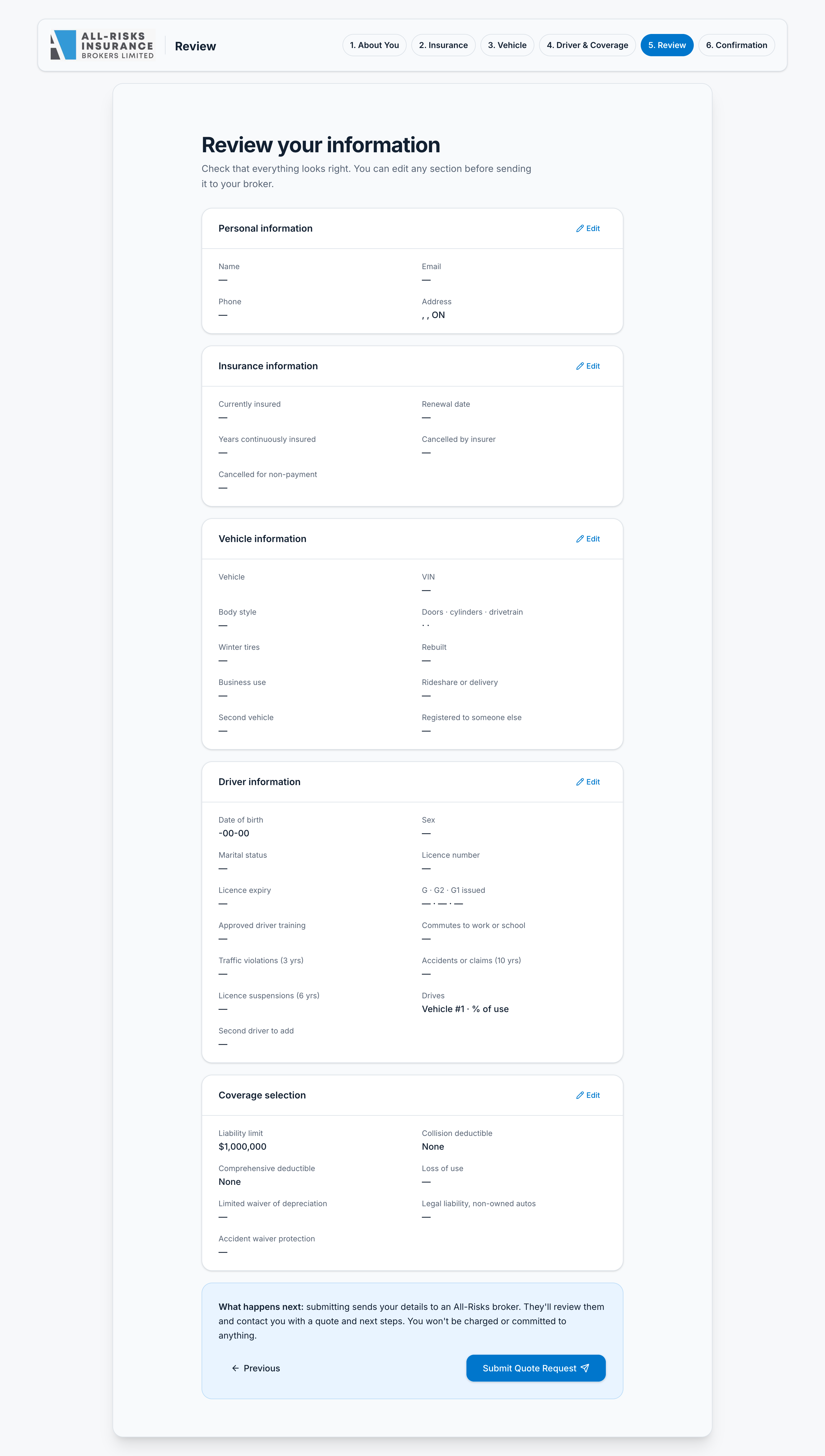Click the Coverage selection heading
This screenshot has height=1456, width=825.
262,1095
